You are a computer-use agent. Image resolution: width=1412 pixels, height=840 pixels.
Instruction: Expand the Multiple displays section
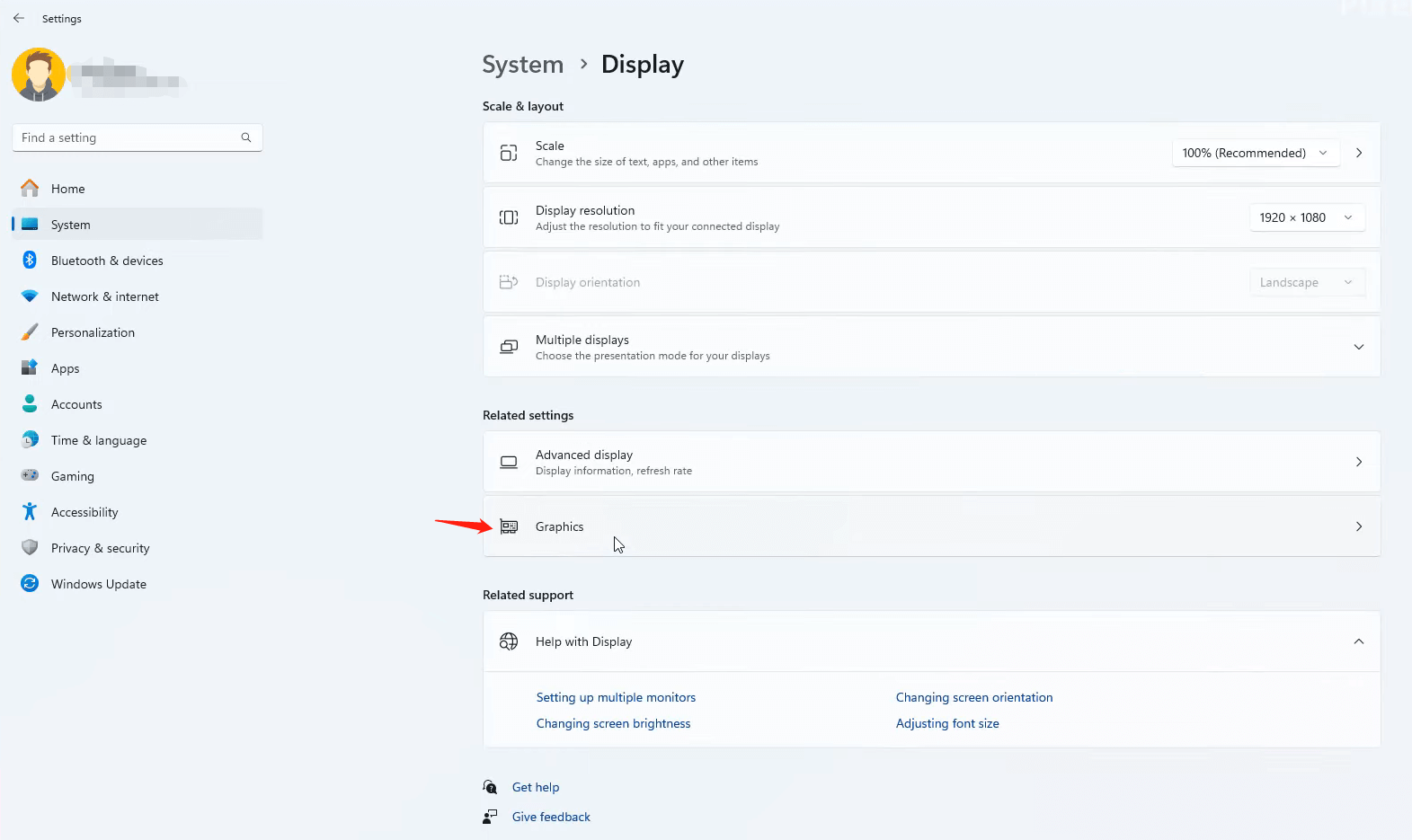pos(1358,347)
